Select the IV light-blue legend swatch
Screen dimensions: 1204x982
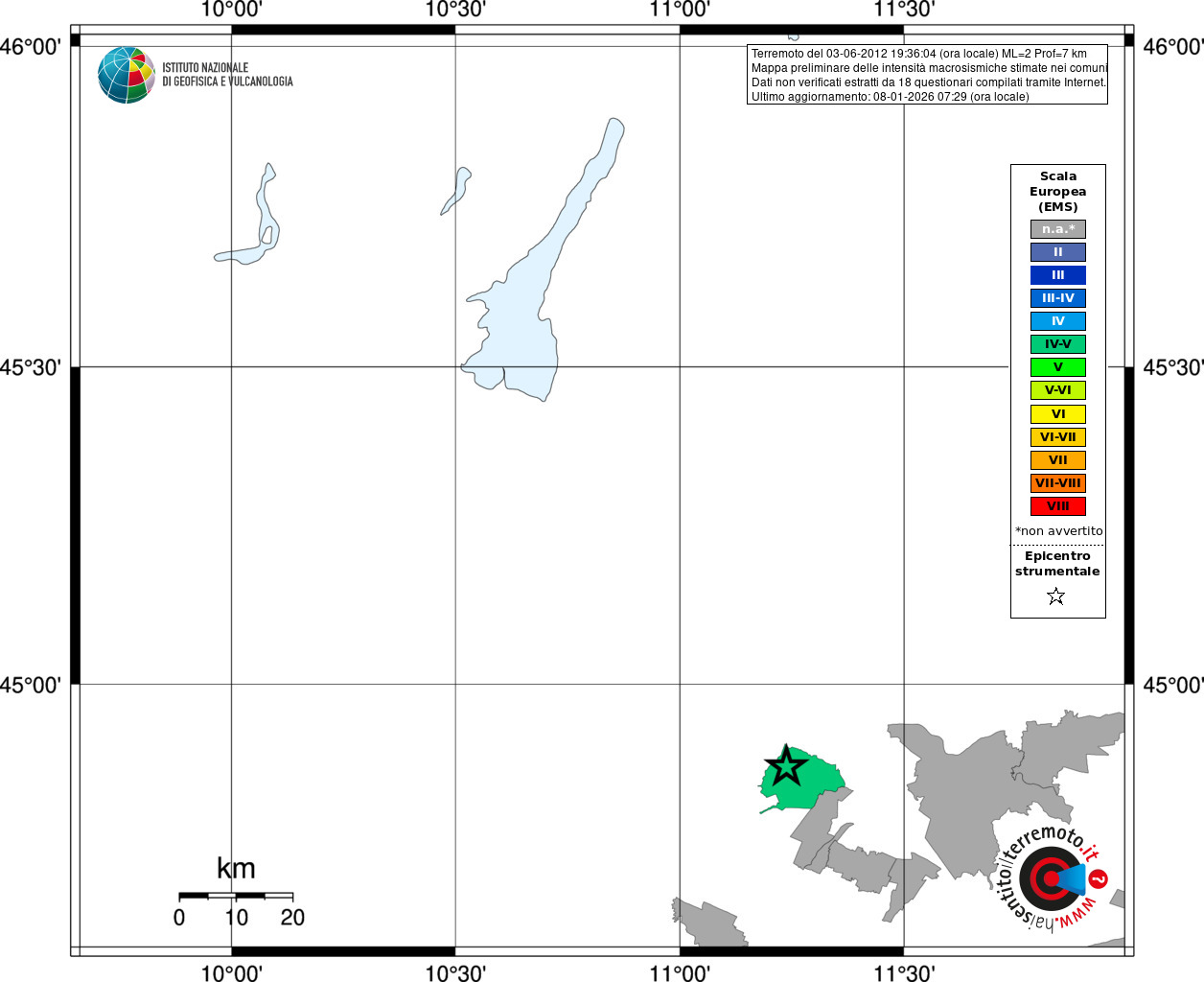pyautogui.click(x=1058, y=321)
